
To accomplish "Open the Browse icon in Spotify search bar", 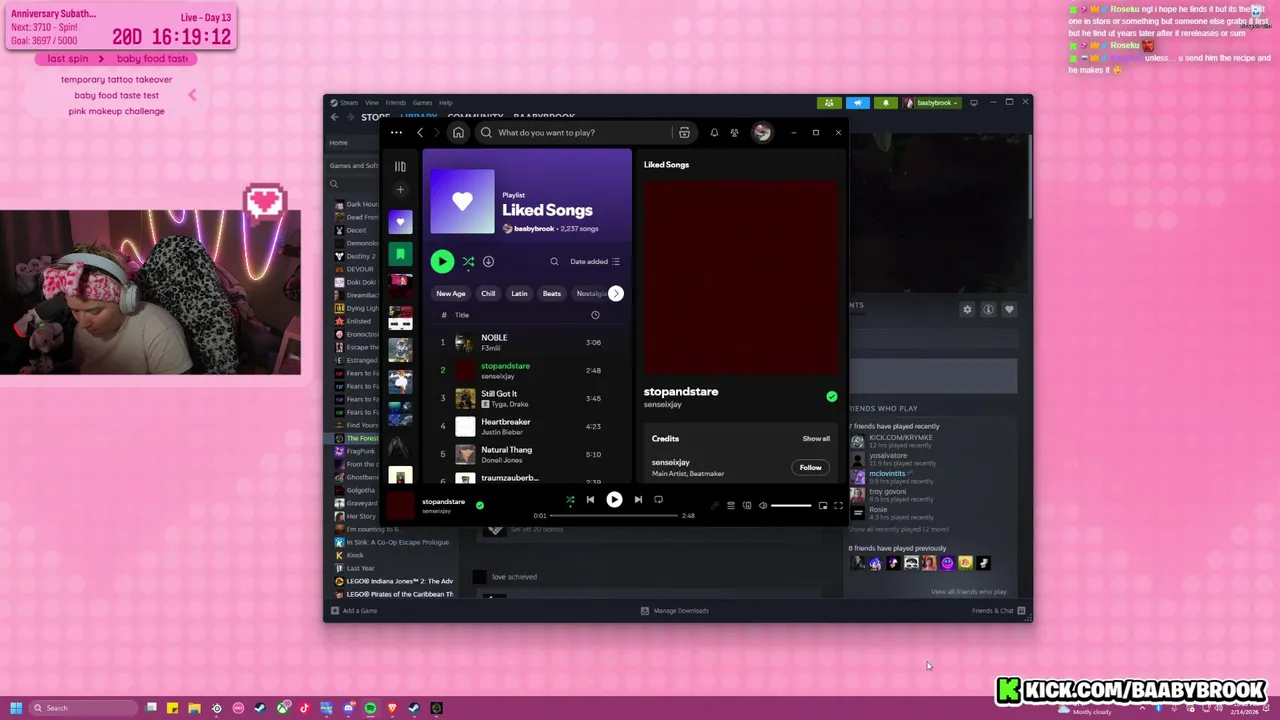I will point(684,132).
